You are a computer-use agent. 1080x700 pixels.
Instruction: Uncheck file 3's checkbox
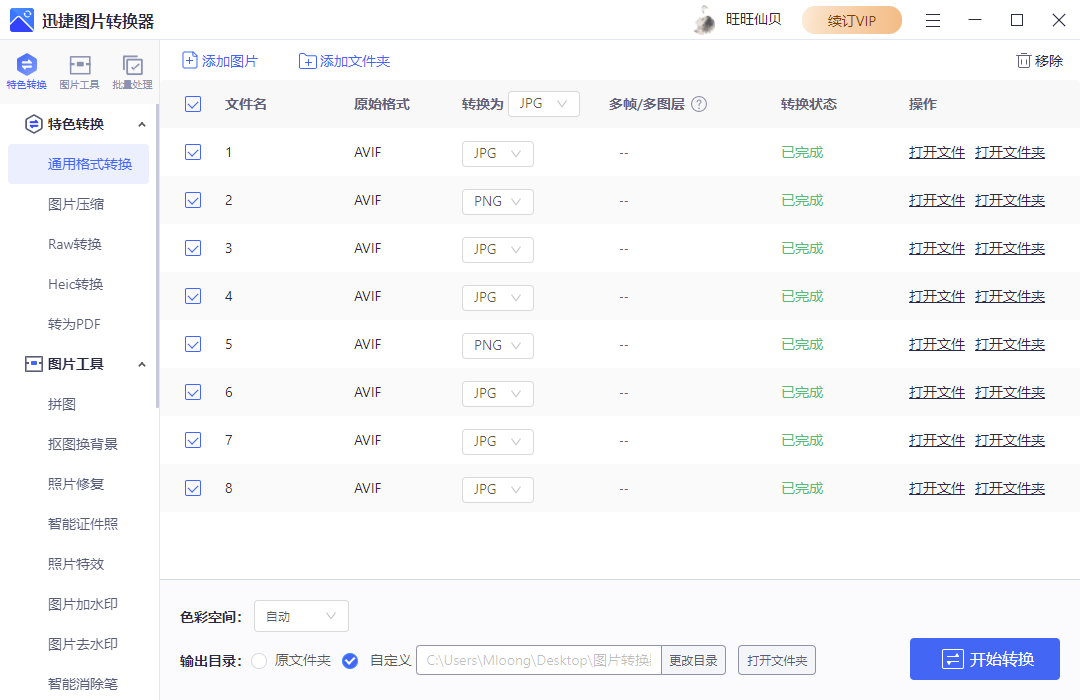point(192,248)
